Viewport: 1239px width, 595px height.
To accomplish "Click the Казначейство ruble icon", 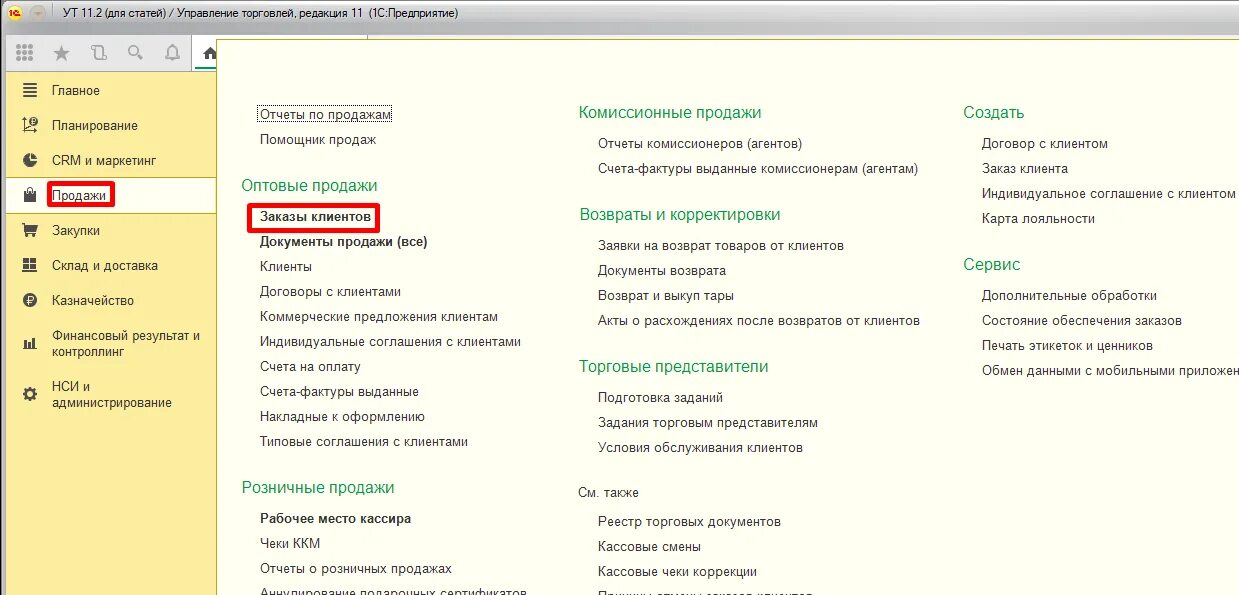I will click(30, 300).
